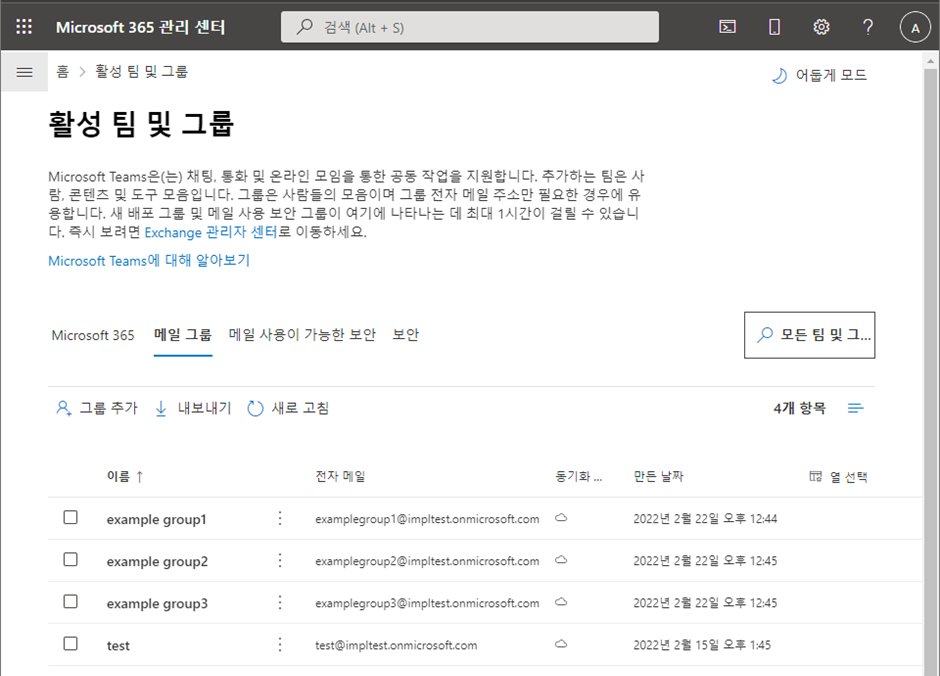
Task: Click the 4개 항목 item count
Action: (x=799, y=408)
